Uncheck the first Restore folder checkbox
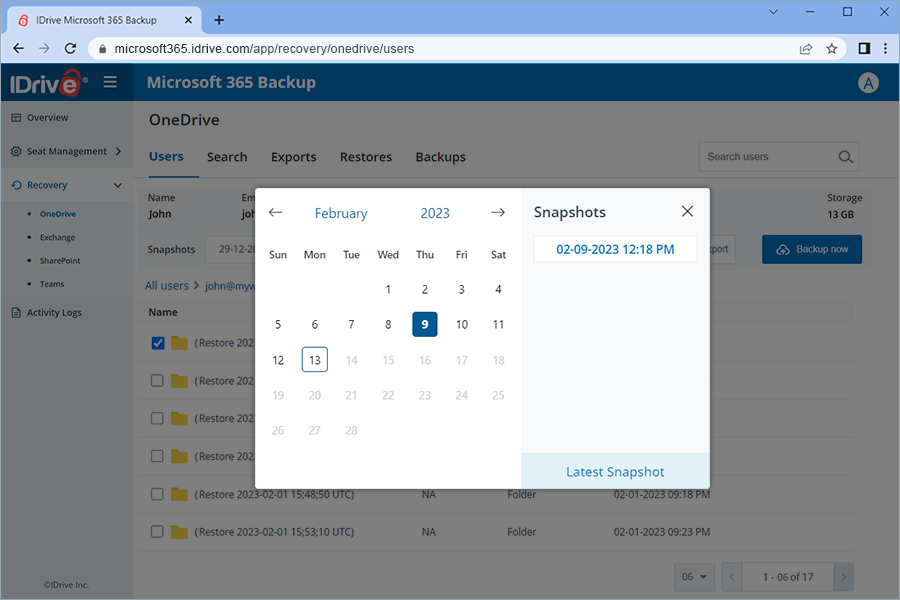Image resolution: width=900 pixels, height=600 pixels. 158,343
